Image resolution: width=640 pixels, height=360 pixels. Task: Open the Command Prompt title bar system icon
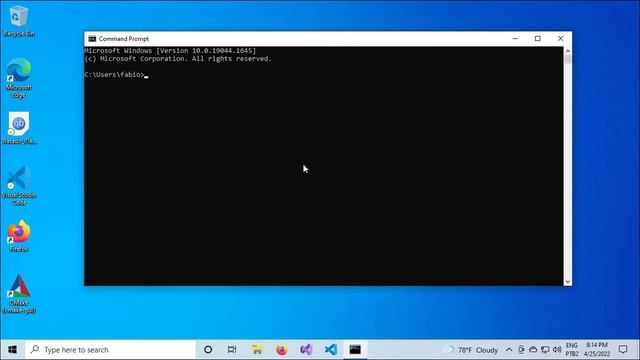pyautogui.click(x=92, y=39)
